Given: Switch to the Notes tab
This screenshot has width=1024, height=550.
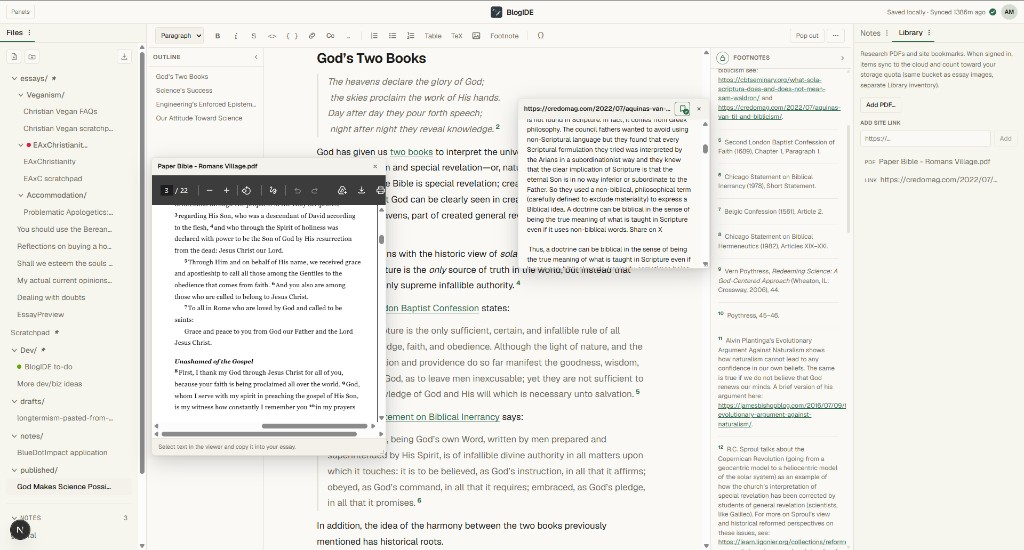Looking at the screenshot, I should (x=870, y=33).
